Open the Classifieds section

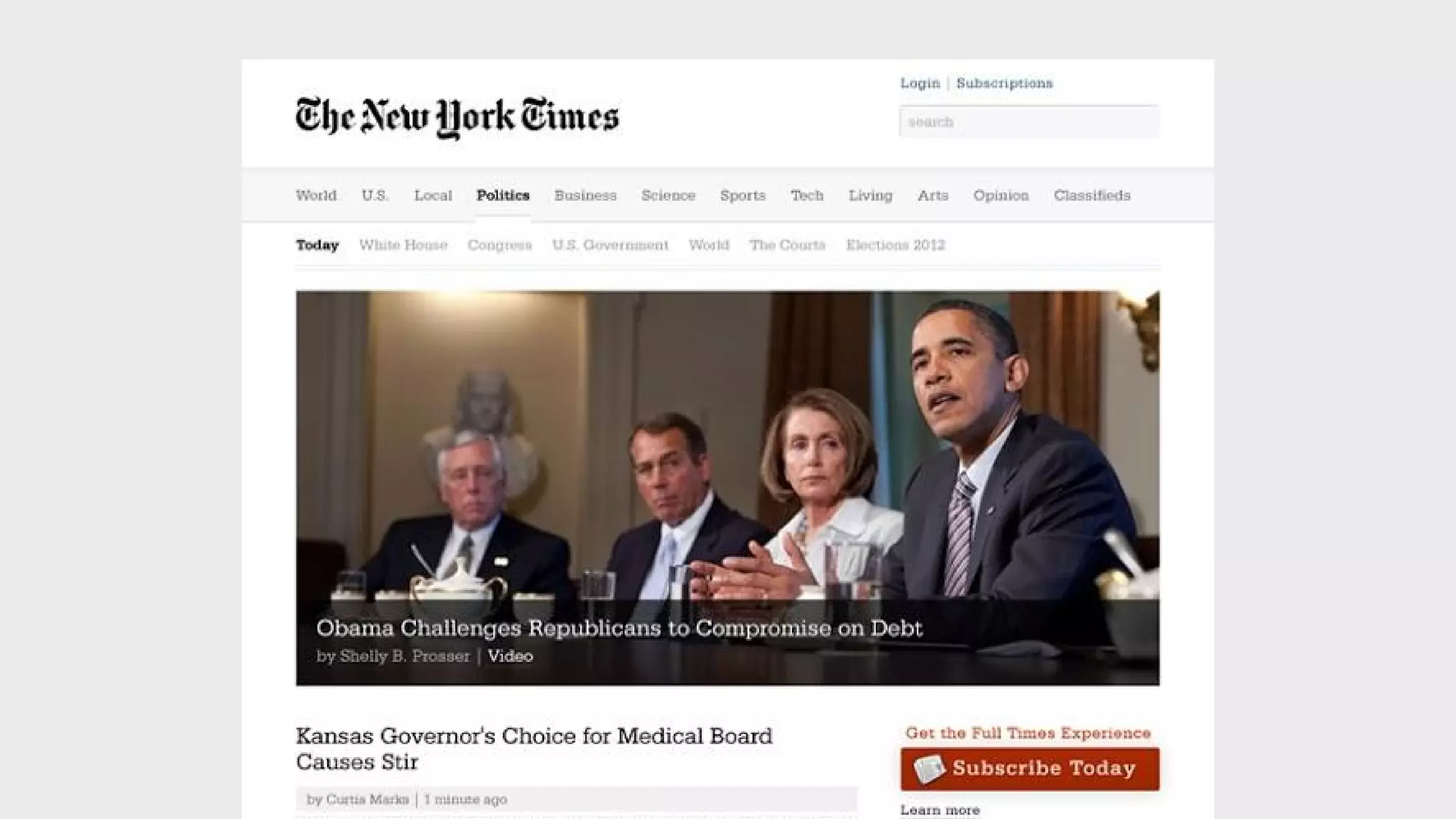pyautogui.click(x=1092, y=196)
